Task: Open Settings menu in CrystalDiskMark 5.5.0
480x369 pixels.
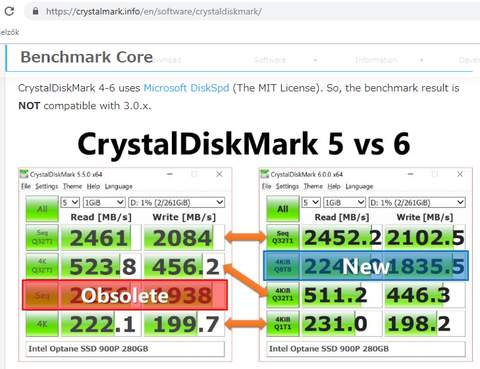Action: pos(47,186)
